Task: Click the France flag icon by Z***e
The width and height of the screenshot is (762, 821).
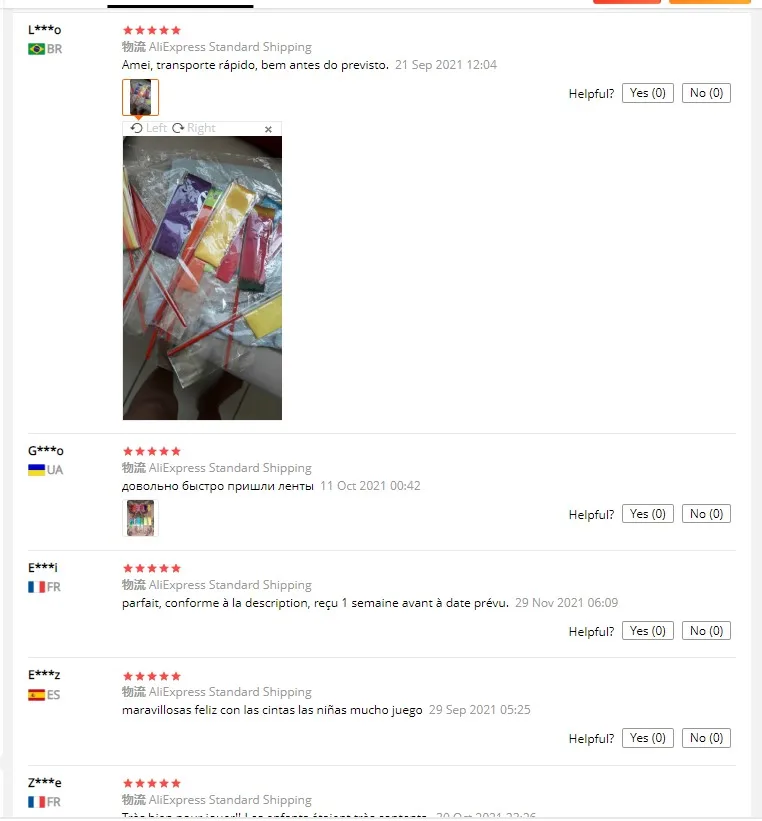Action: point(36,802)
